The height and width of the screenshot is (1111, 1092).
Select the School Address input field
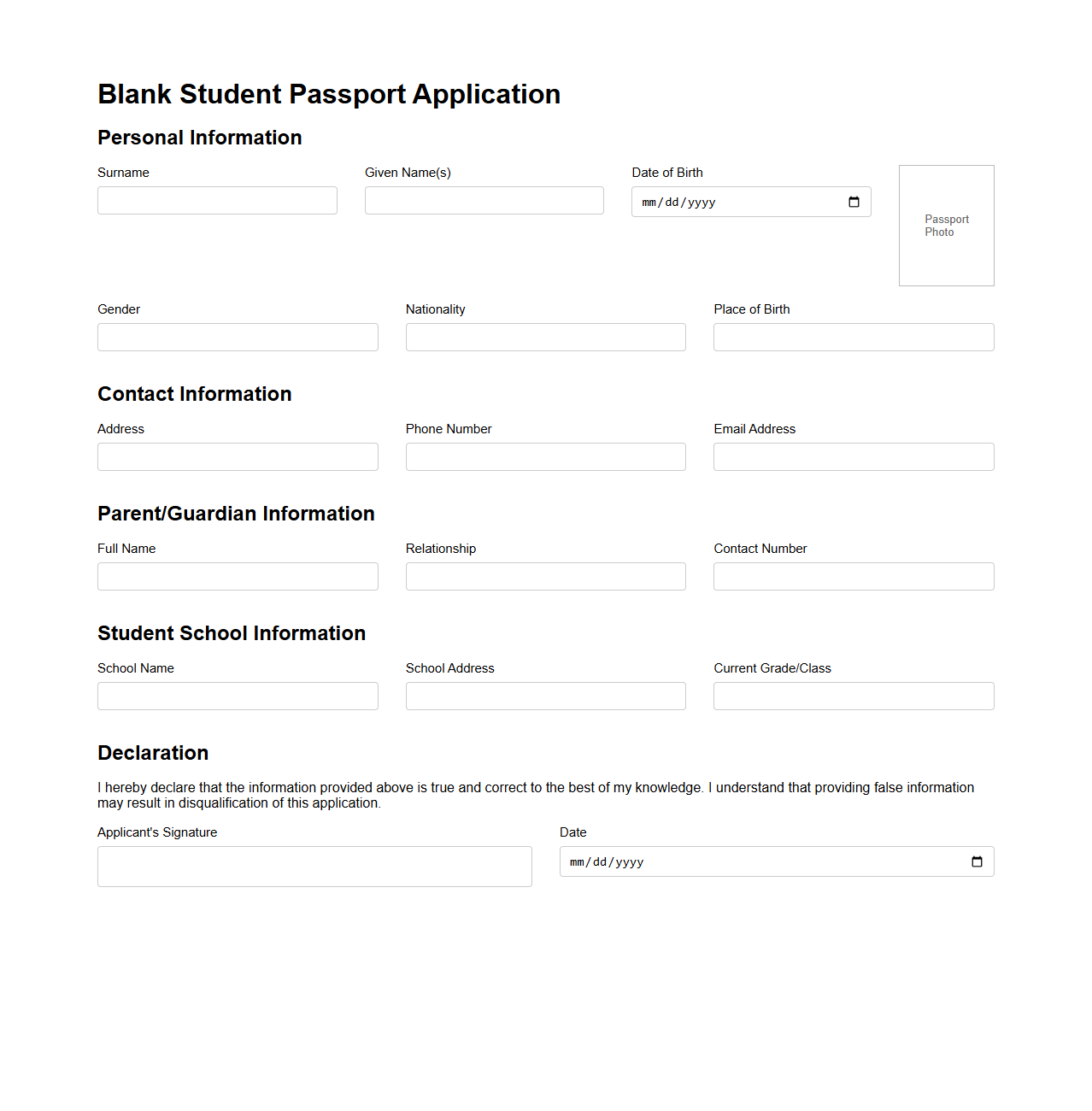pyautogui.click(x=545, y=696)
